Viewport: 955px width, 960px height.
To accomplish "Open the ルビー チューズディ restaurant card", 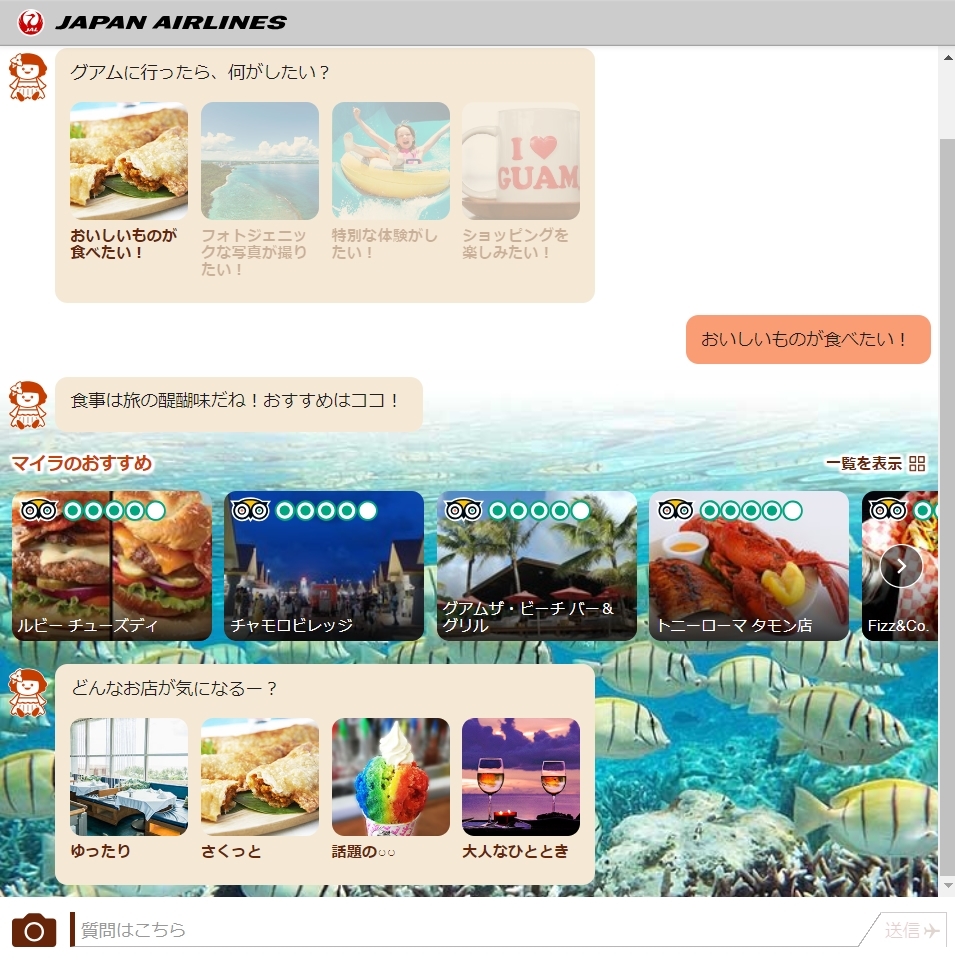I will pos(112,566).
